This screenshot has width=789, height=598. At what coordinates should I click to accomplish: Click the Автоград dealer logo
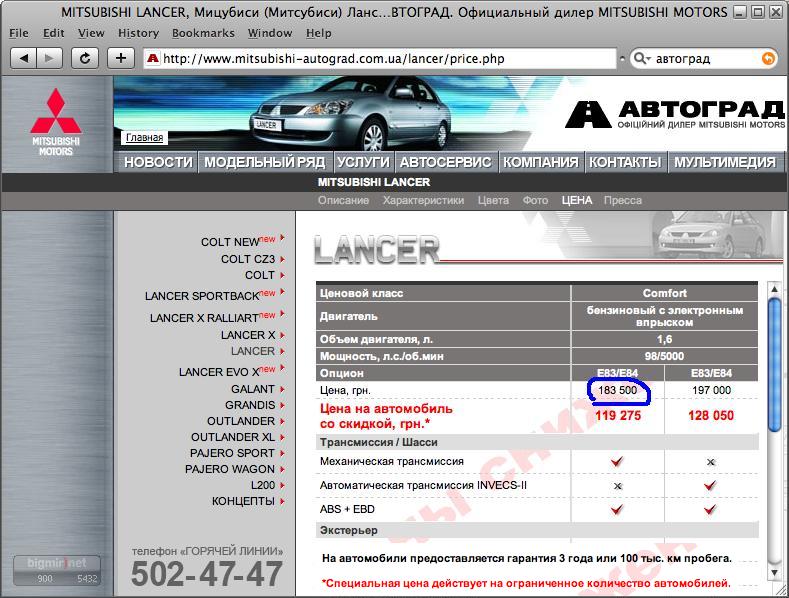click(x=675, y=115)
